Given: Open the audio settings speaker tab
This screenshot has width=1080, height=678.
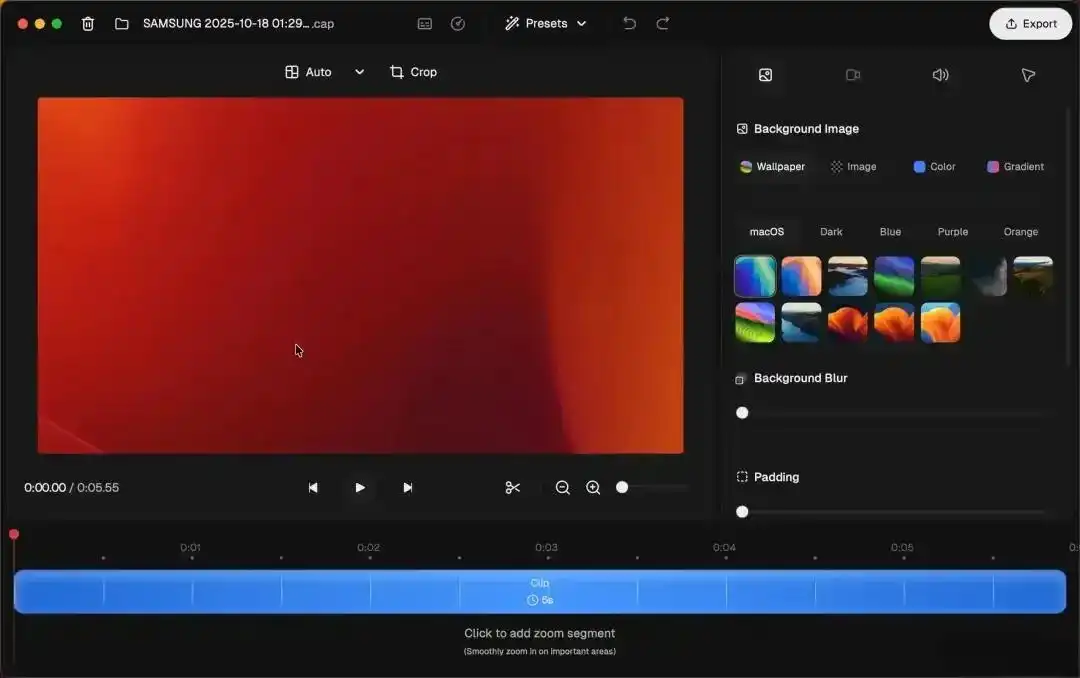Looking at the screenshot, I should click(x=940, y=75).
